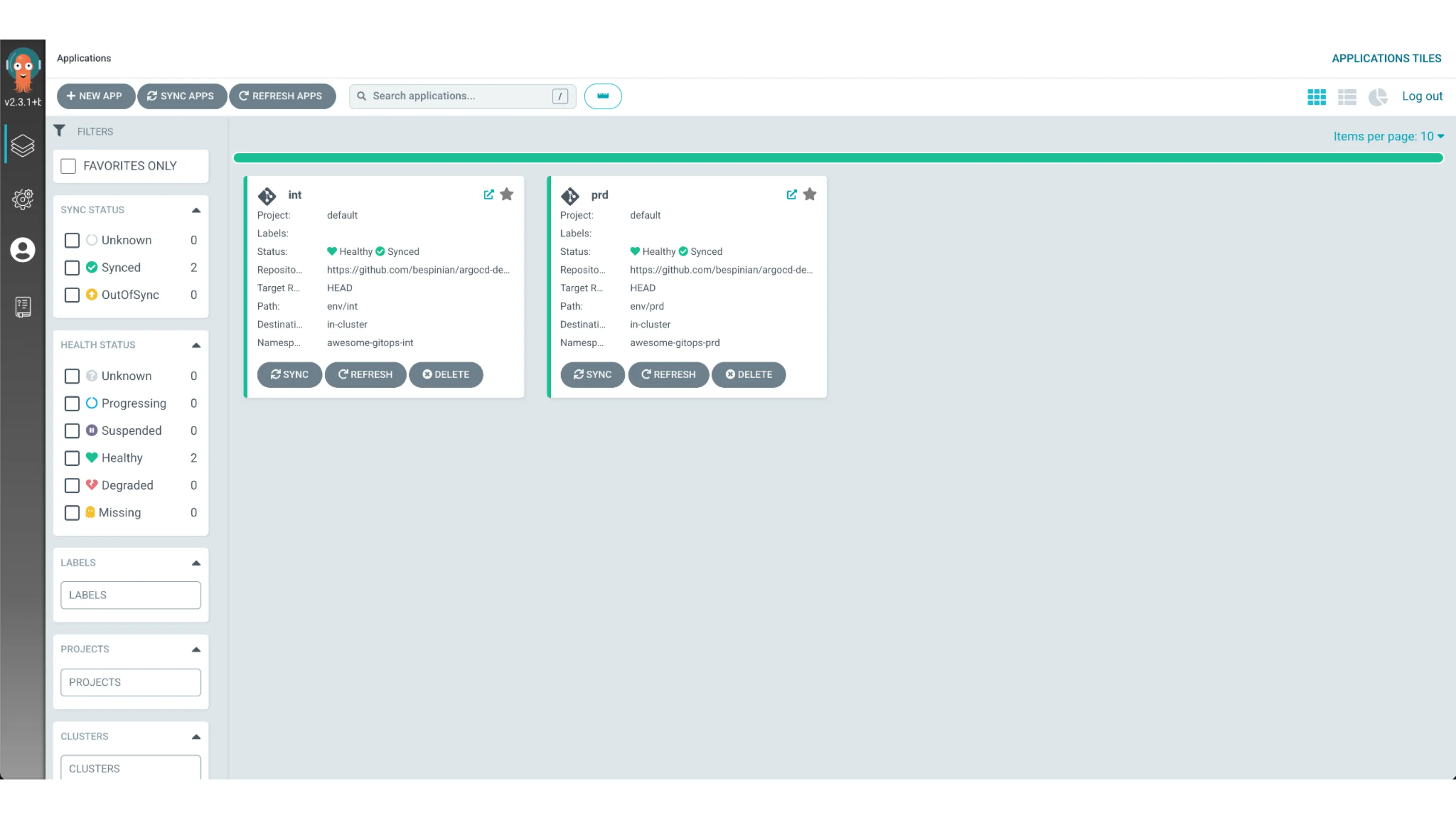Viewport: 1456px width, 819px height.
Task: Open the User Info sidebar icon
Action: click(23, 249)
